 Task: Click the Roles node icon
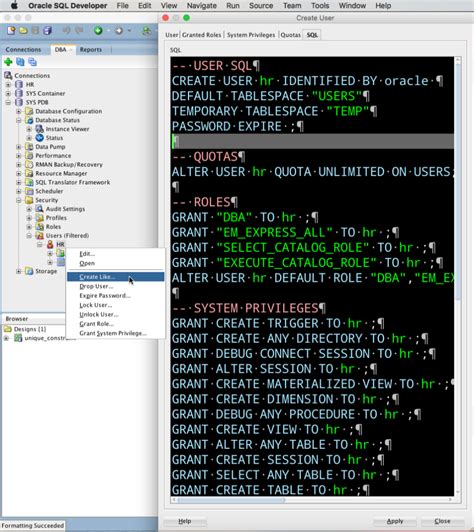point(39,227)
